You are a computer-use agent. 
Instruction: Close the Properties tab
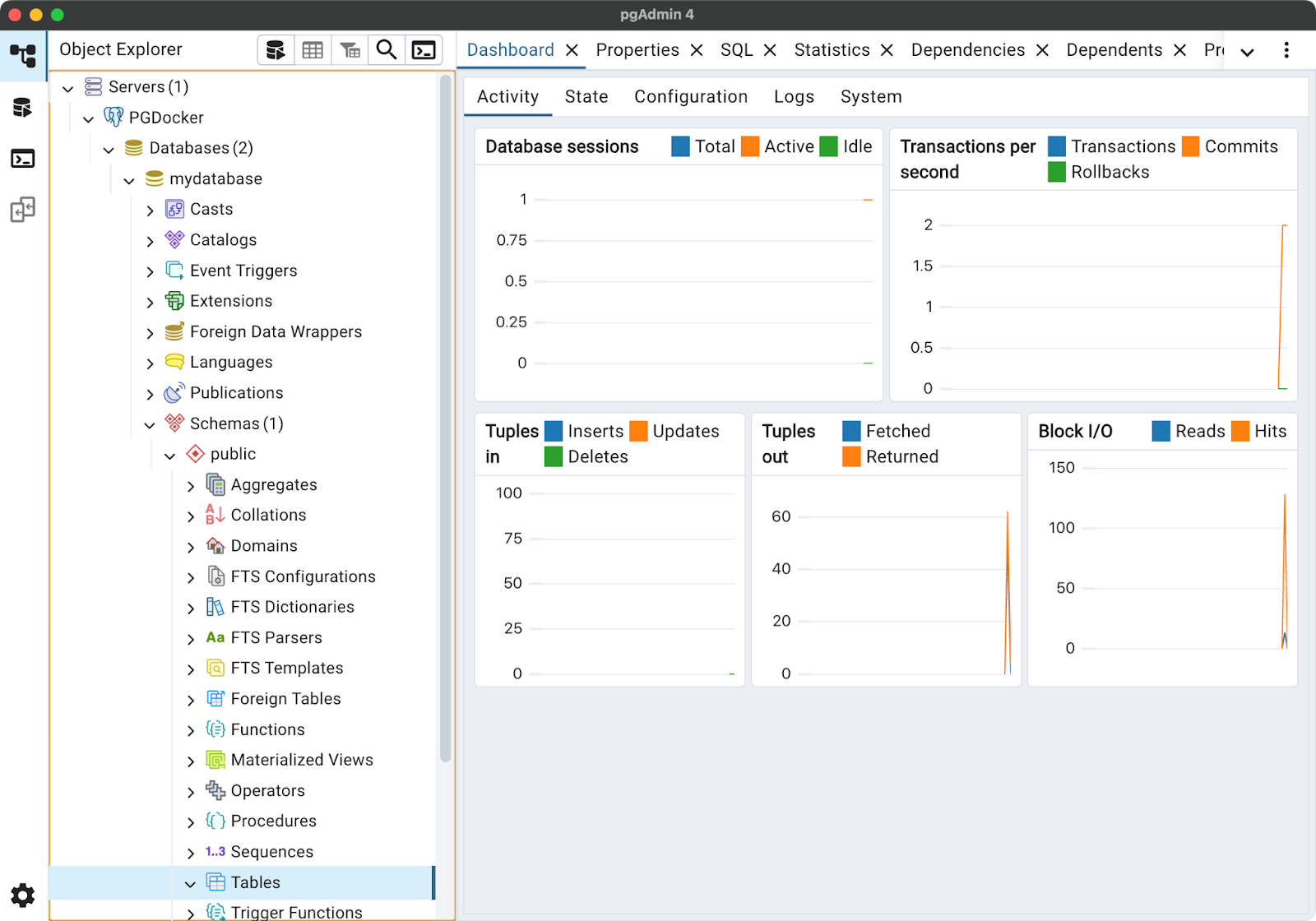pyautogui.click(x=697, y=50)
